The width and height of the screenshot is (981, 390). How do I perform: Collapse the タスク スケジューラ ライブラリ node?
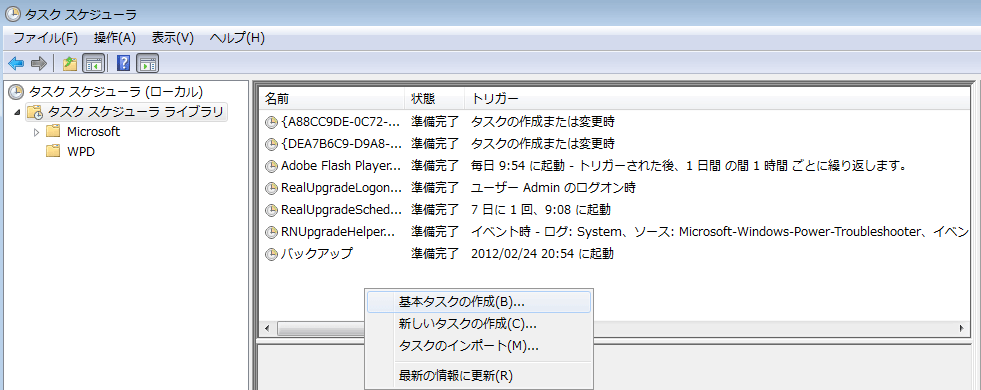point(17,112)
